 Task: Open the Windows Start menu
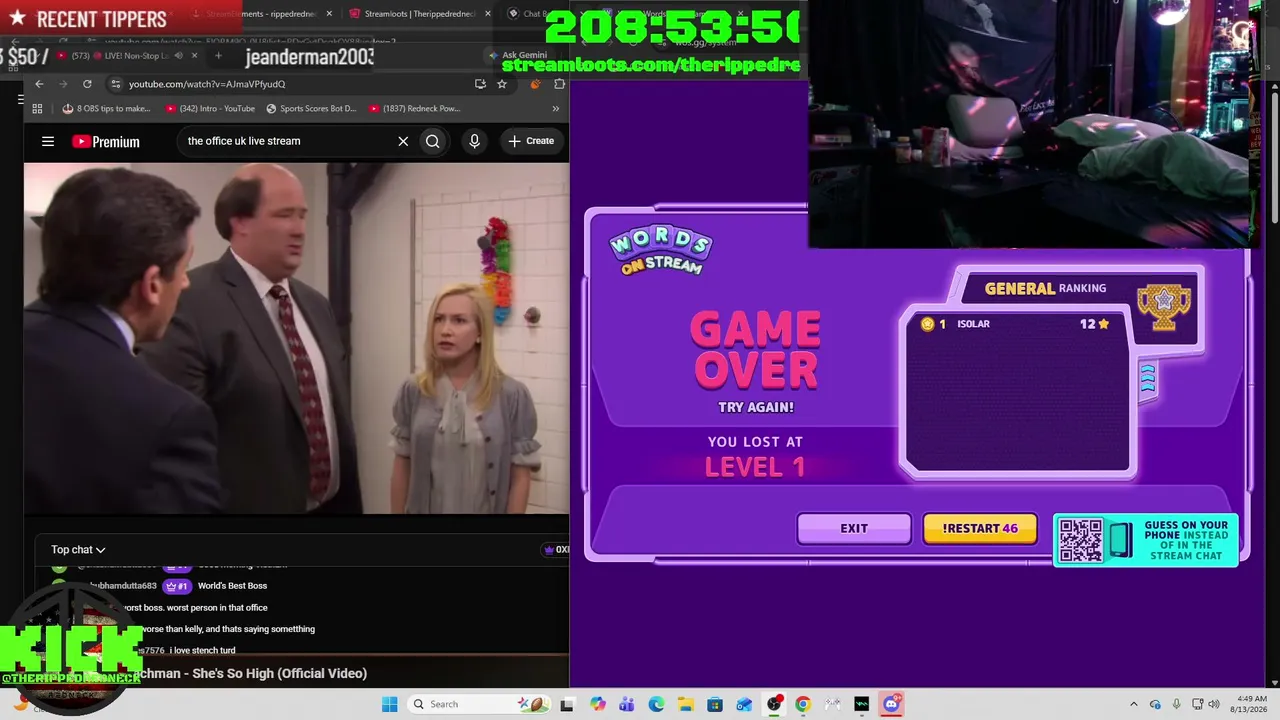[x=389, y=704]
